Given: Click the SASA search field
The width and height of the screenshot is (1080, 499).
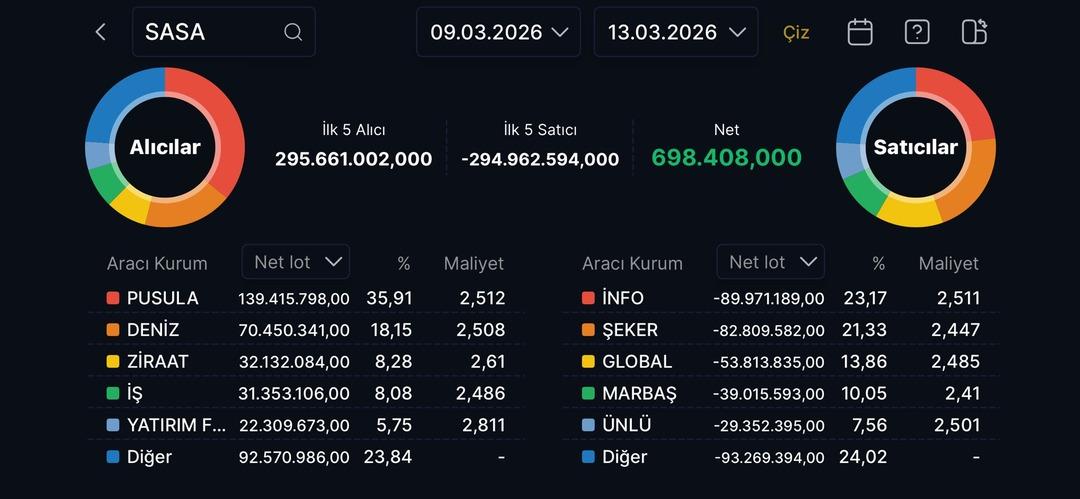Looking at the screenshot, I should pyautogui.click(x=210, y=32).
